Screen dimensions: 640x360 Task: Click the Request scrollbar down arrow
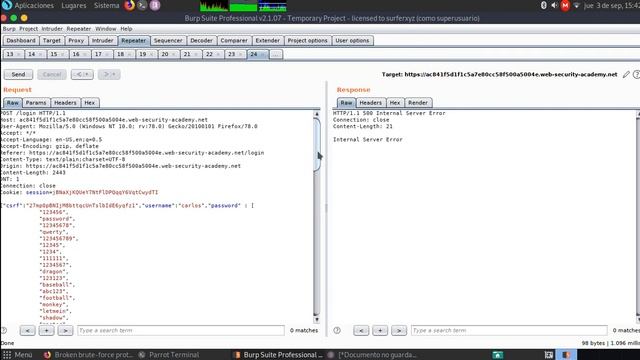pos(317,320)
